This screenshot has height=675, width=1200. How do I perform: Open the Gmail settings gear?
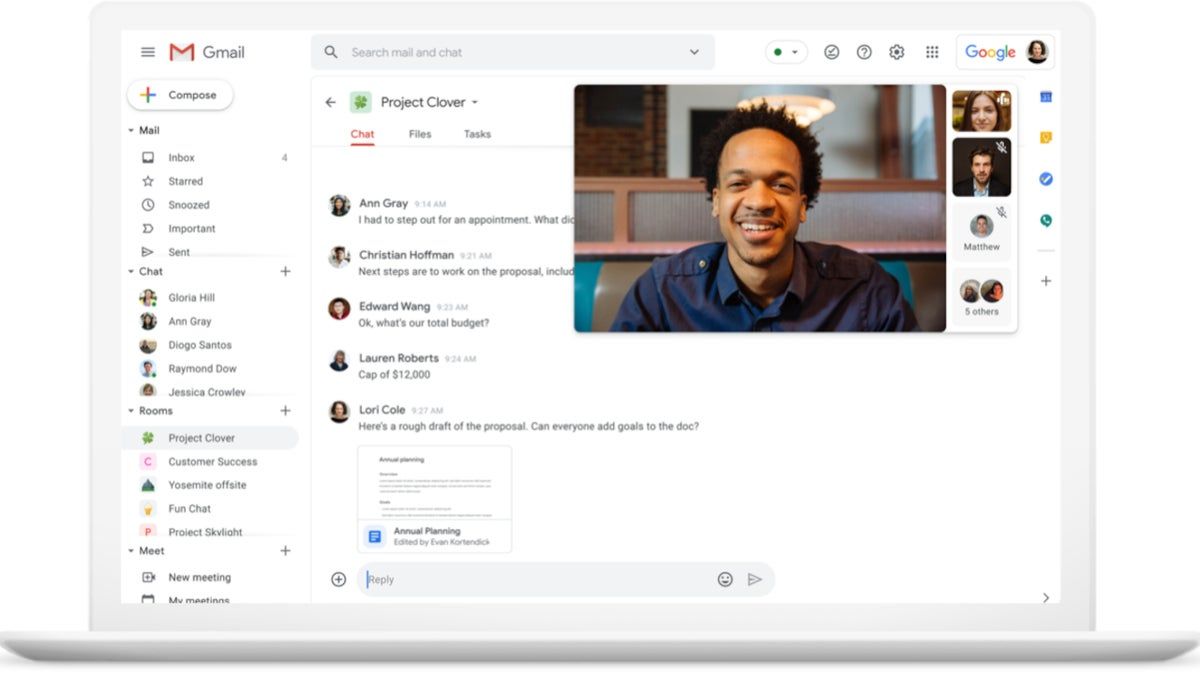click(896, 51)
